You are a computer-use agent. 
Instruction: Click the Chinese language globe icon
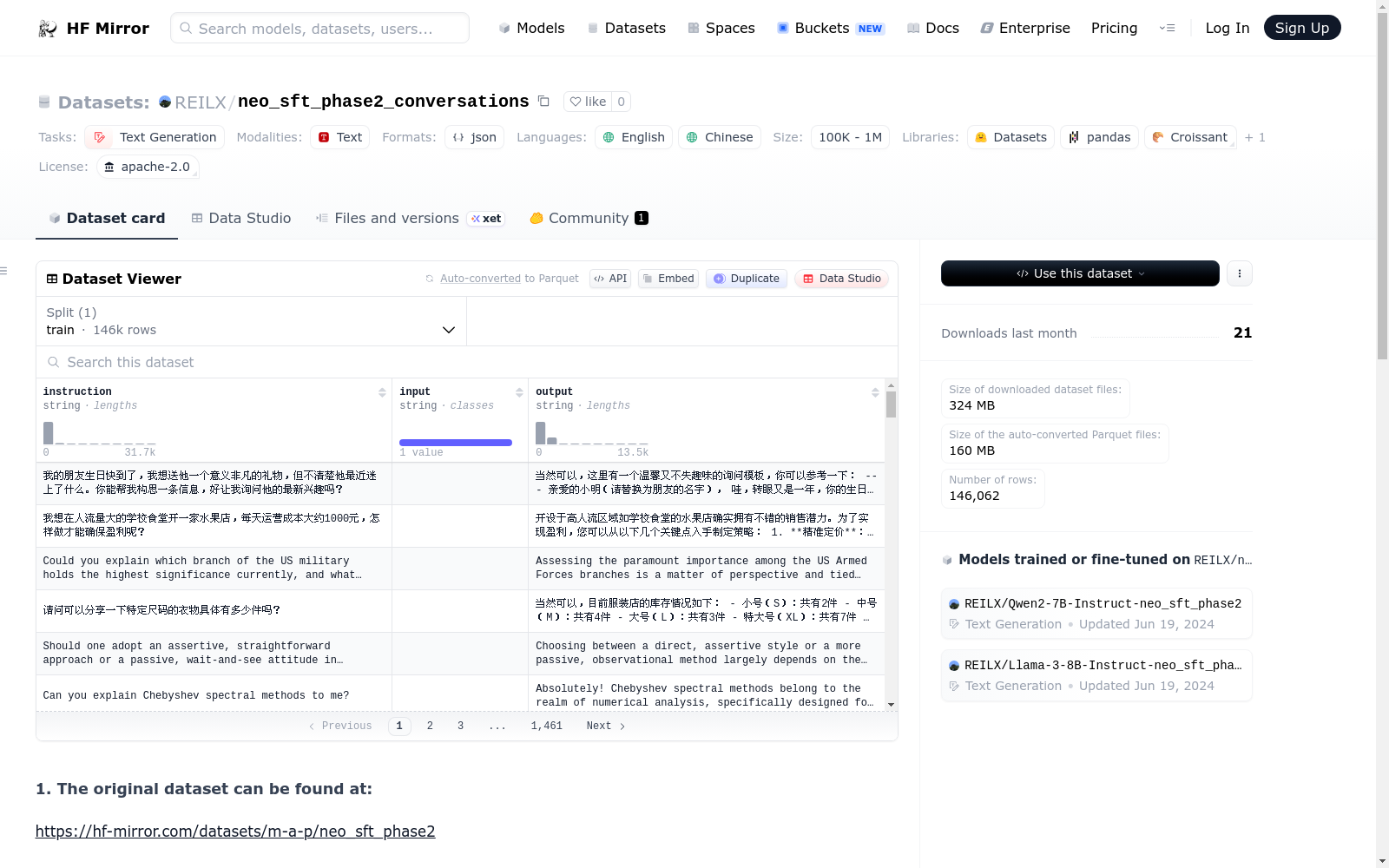(x=692, y=137)
